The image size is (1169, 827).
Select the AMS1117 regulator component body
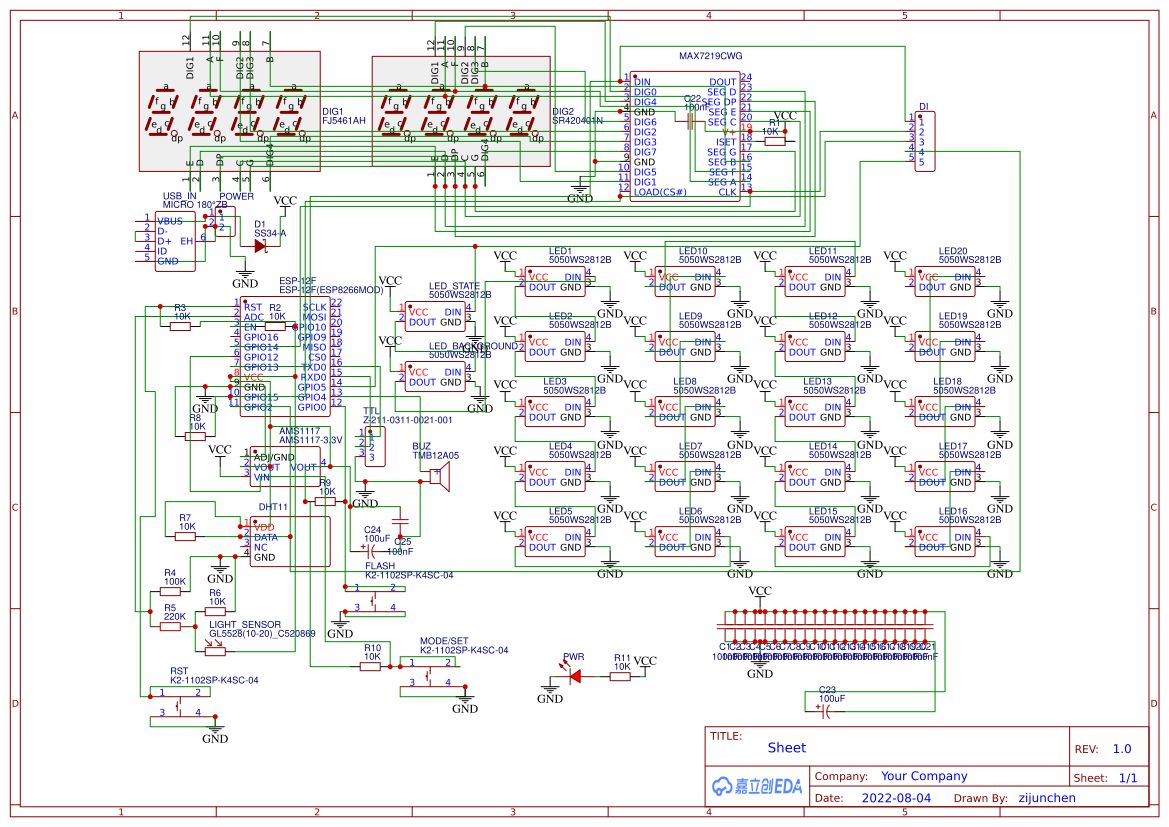[x=285, y=468]
